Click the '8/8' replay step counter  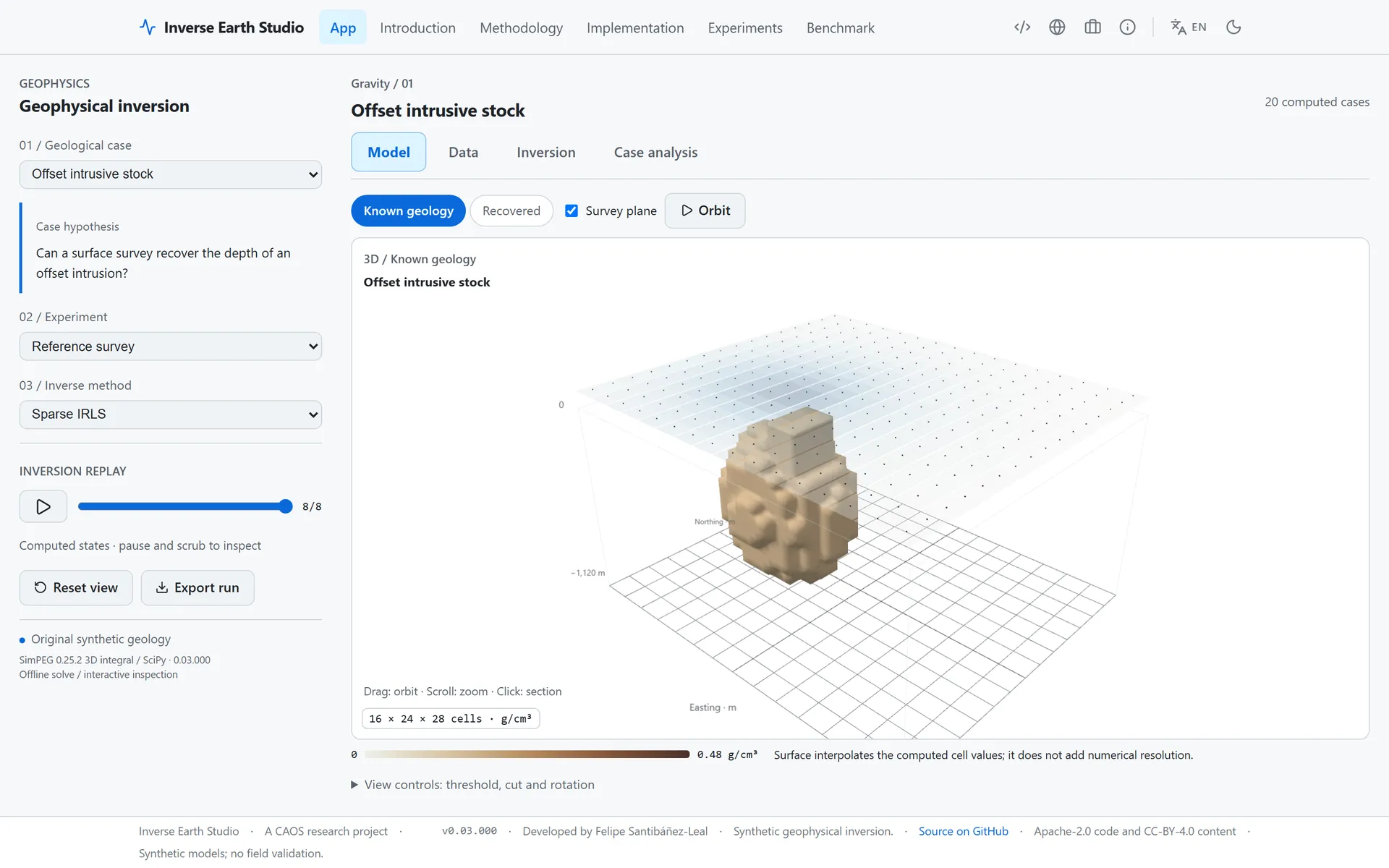[312, 506]
